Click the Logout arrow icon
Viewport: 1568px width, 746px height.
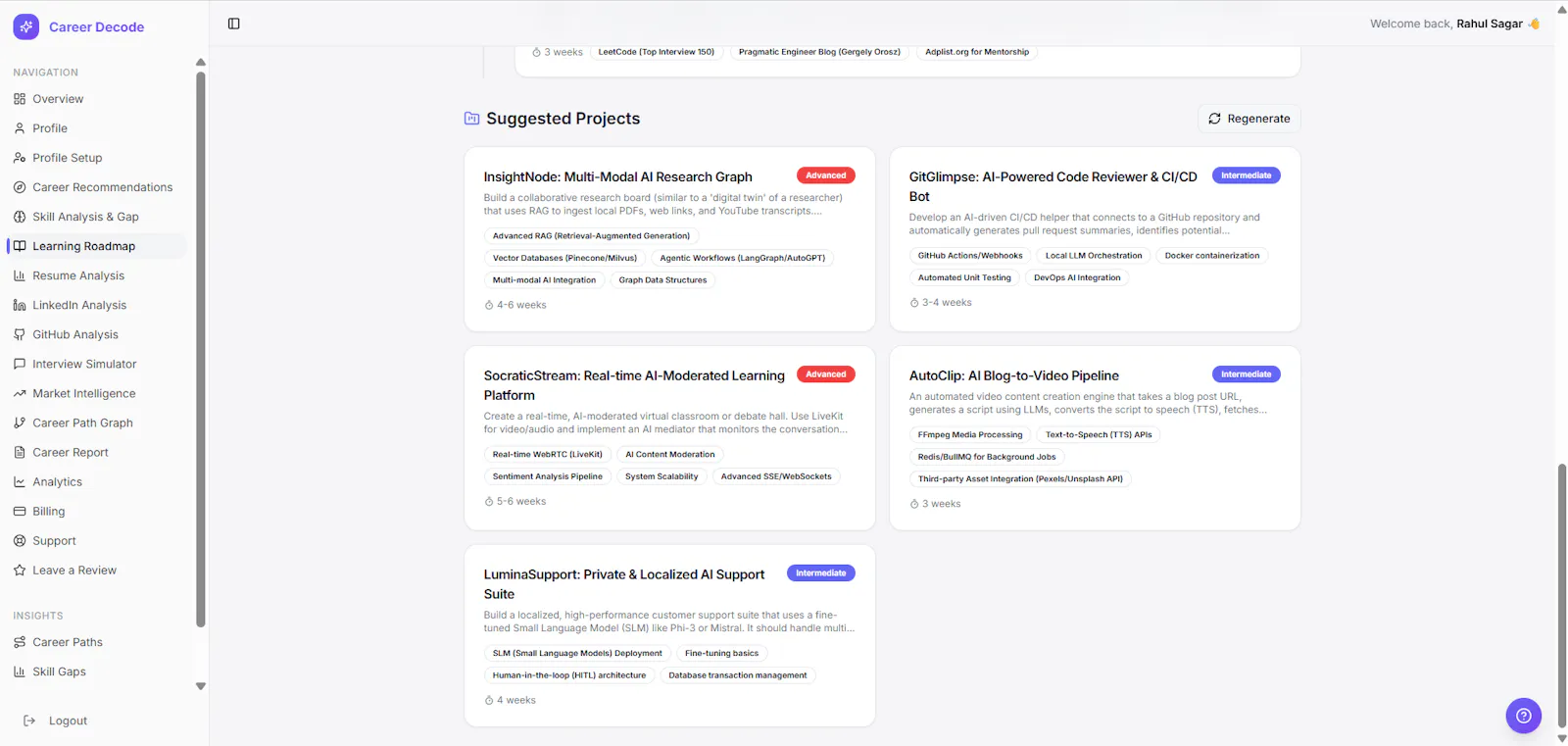pyautogui.click(x=29, y=721)
